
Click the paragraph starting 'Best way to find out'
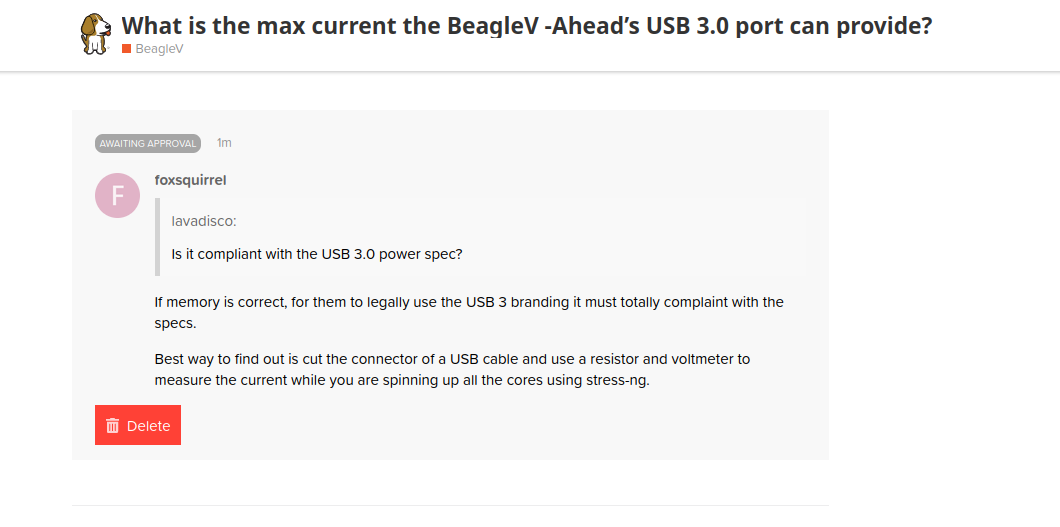(452, 370)
